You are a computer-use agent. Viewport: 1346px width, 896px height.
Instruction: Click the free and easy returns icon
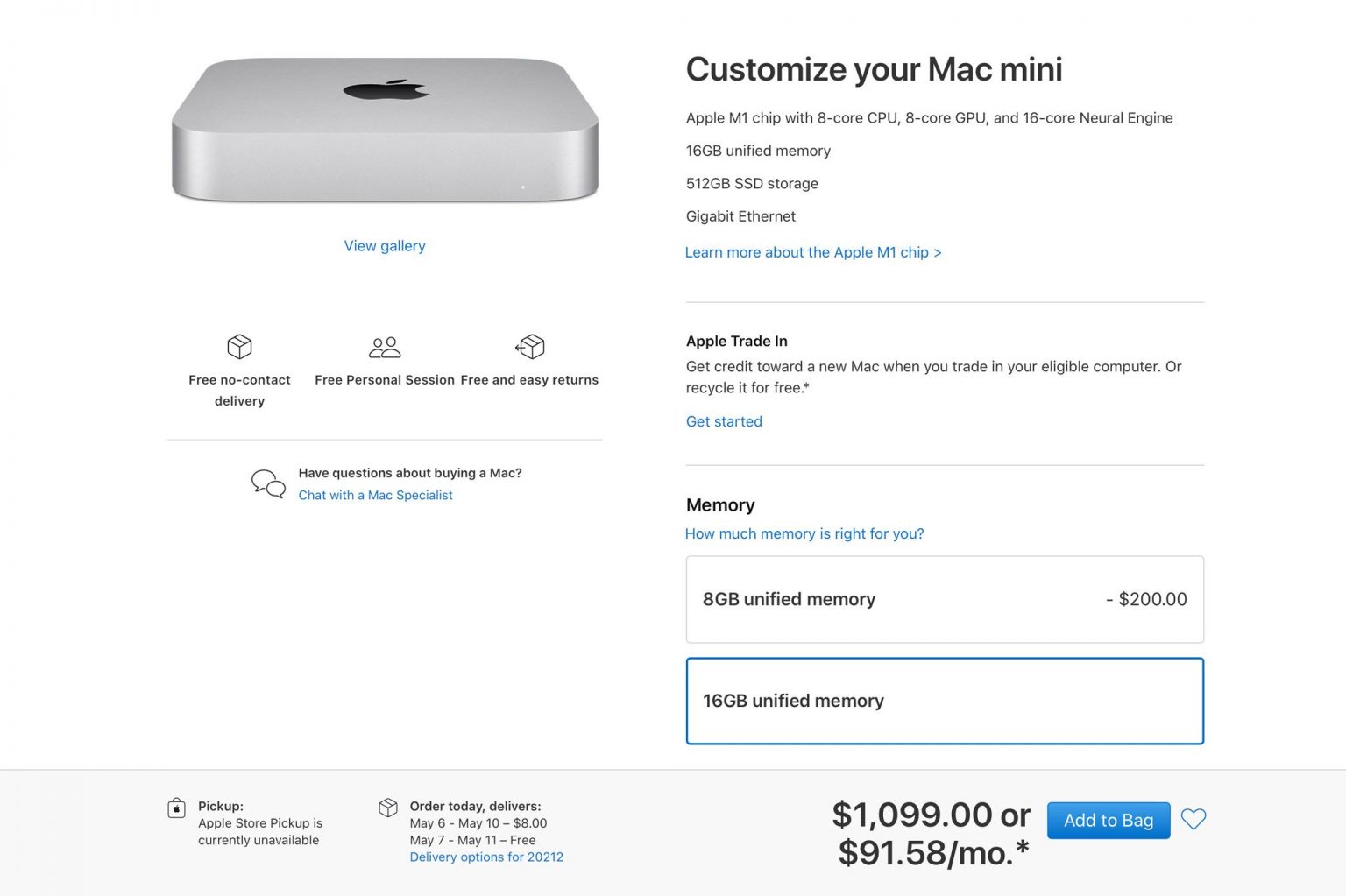530,347
